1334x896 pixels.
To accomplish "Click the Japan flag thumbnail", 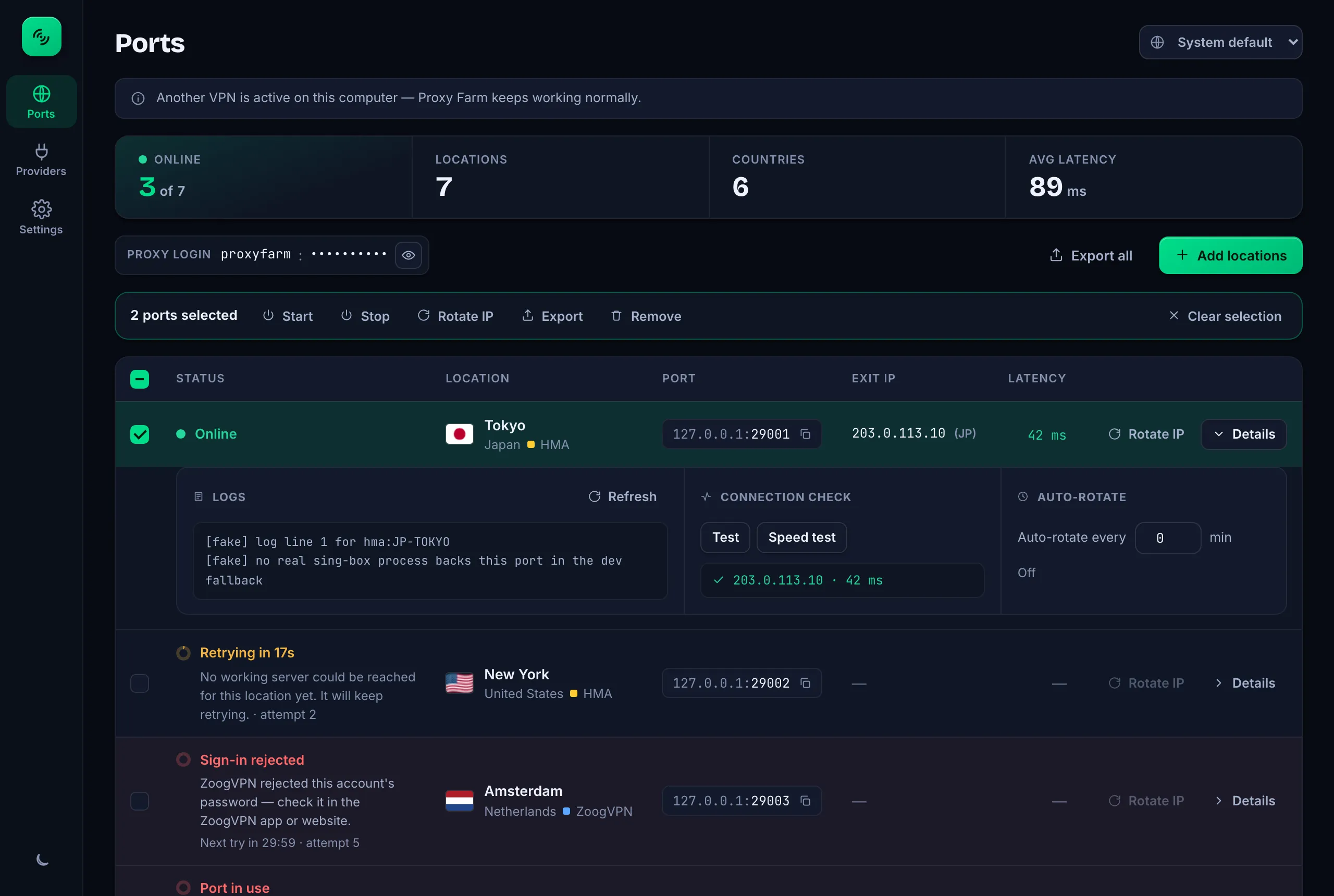I will [x=459, y=434].
